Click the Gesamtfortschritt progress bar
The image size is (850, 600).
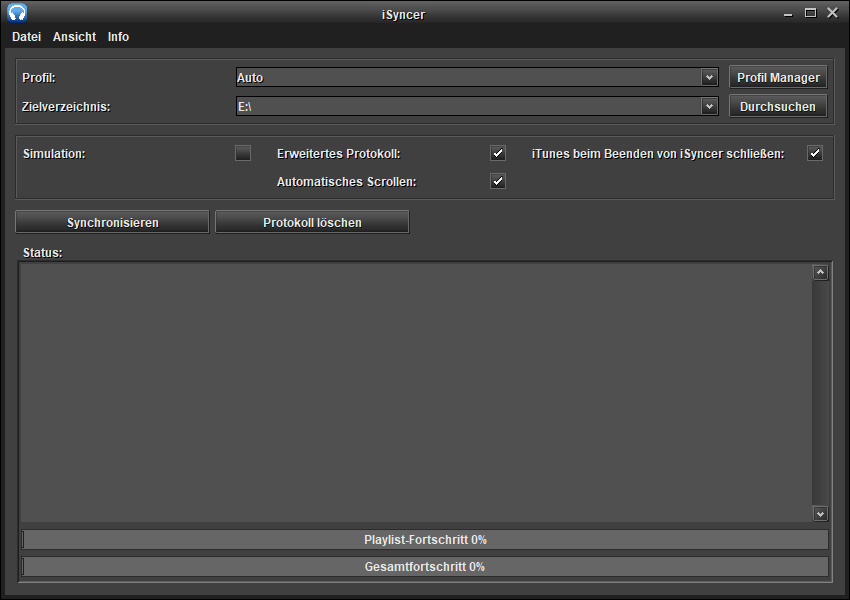tap(425, 567)
